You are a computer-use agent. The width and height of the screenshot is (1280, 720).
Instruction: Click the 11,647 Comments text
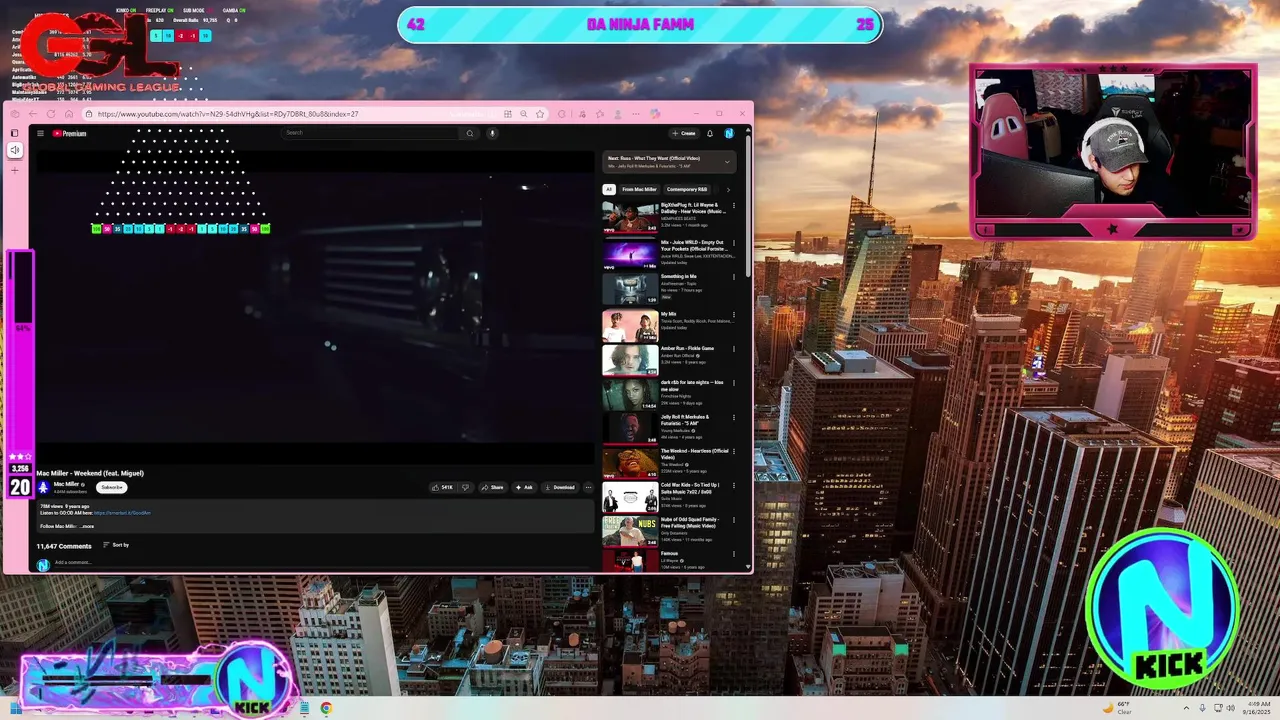click(x=64, y=546)
